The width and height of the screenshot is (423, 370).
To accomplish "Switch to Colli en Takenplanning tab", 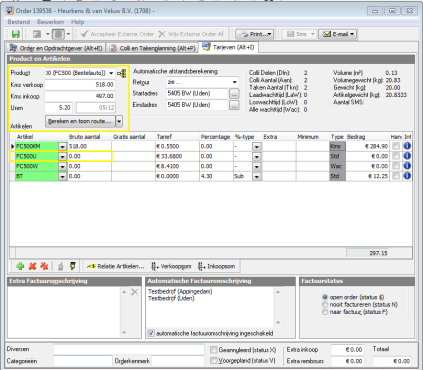I will [152, 48].
